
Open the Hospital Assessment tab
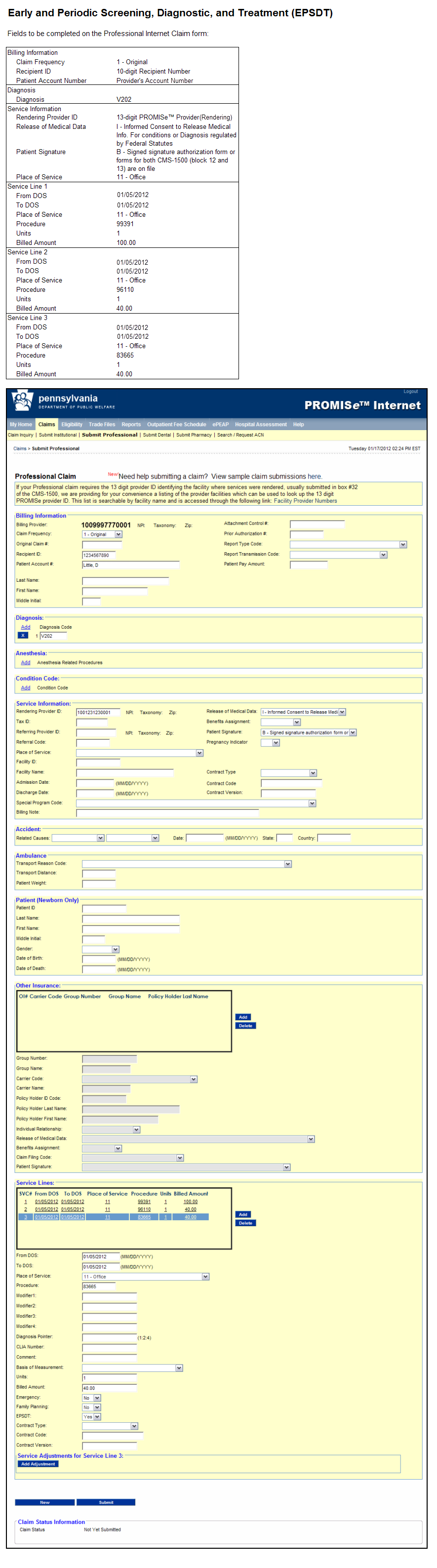click(261, 424)
